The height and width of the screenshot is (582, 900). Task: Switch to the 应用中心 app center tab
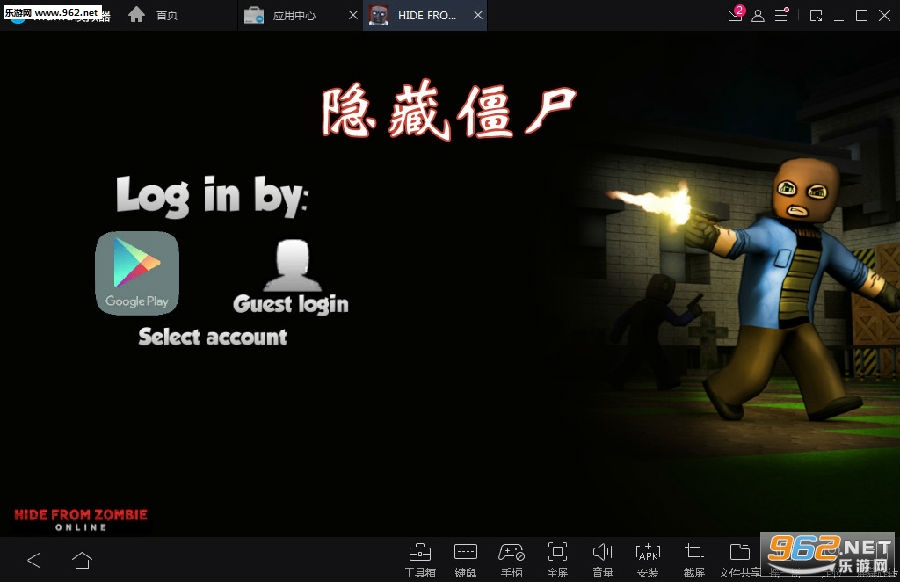(x=293, y=15)
